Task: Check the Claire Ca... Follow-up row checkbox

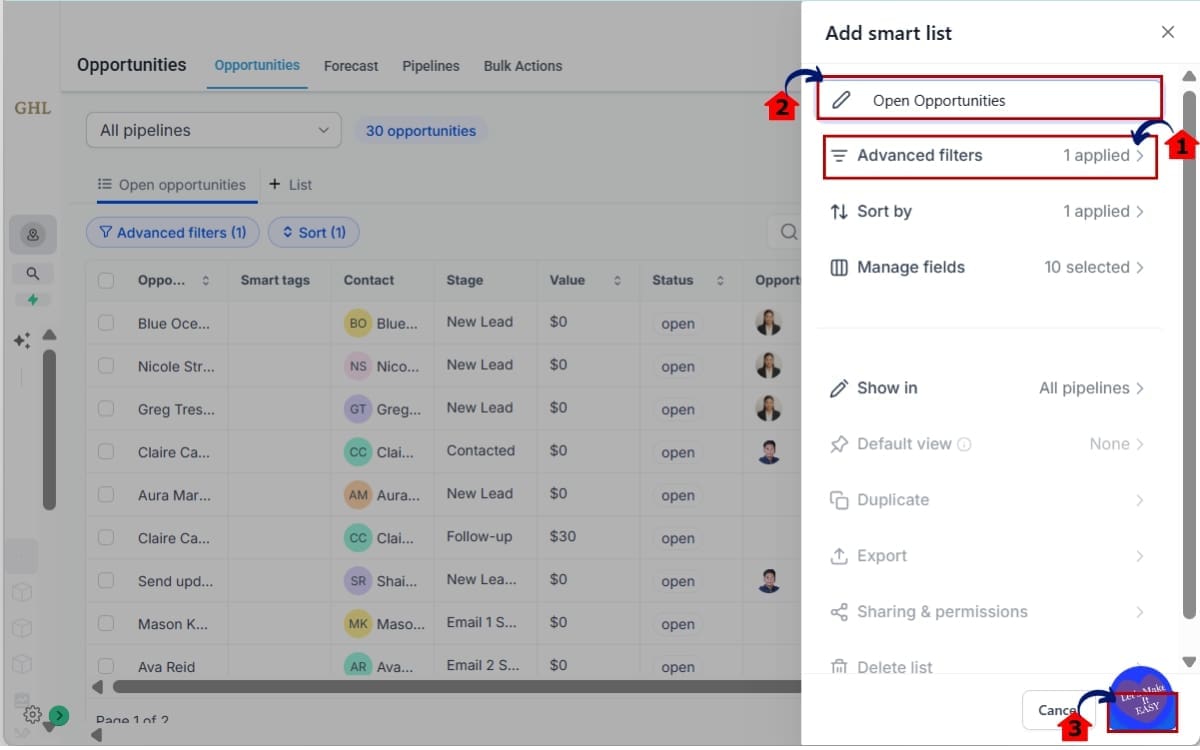Action: [x=106, y=537]
